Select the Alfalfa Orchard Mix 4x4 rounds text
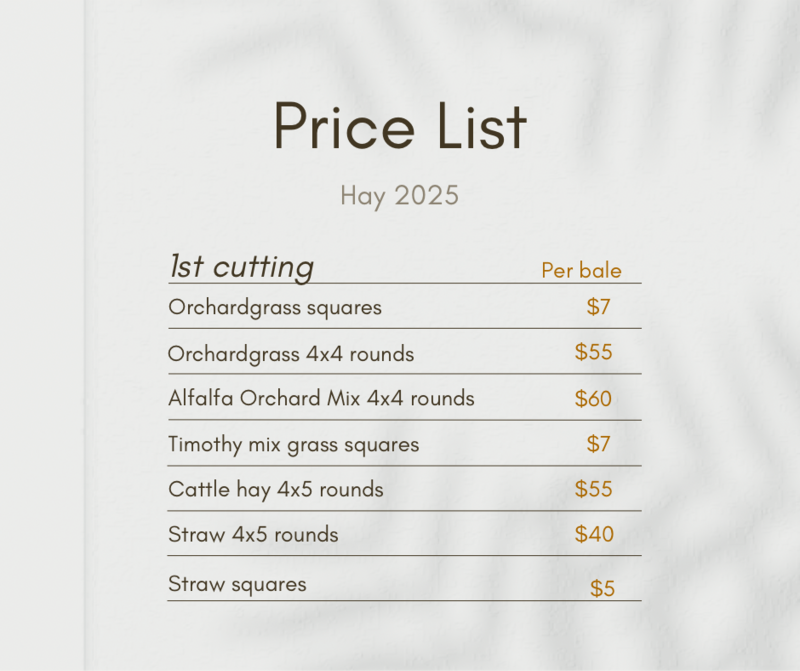800x671 pixels. (x=321, y=398)
